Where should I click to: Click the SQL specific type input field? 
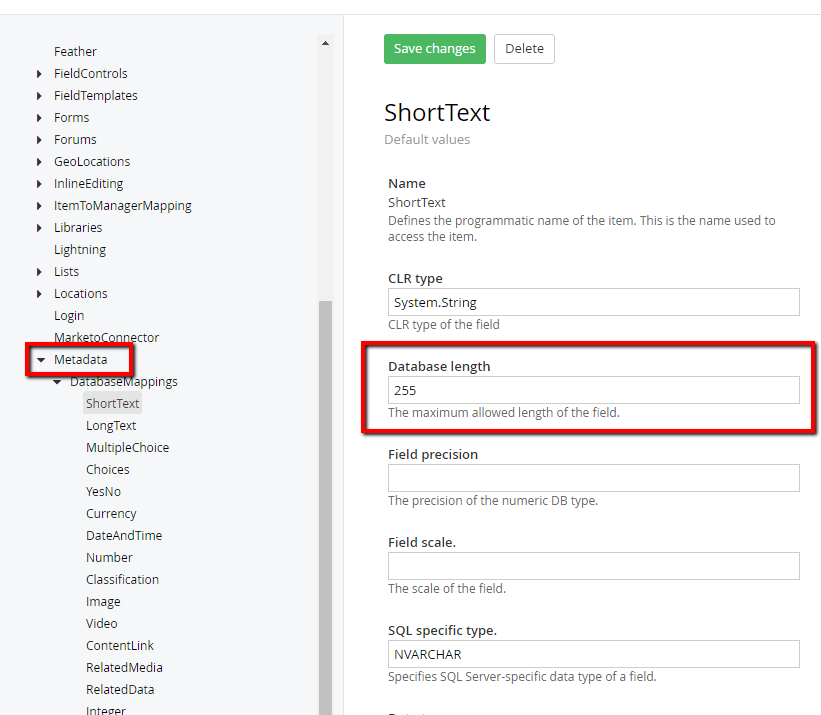[593, 654]
